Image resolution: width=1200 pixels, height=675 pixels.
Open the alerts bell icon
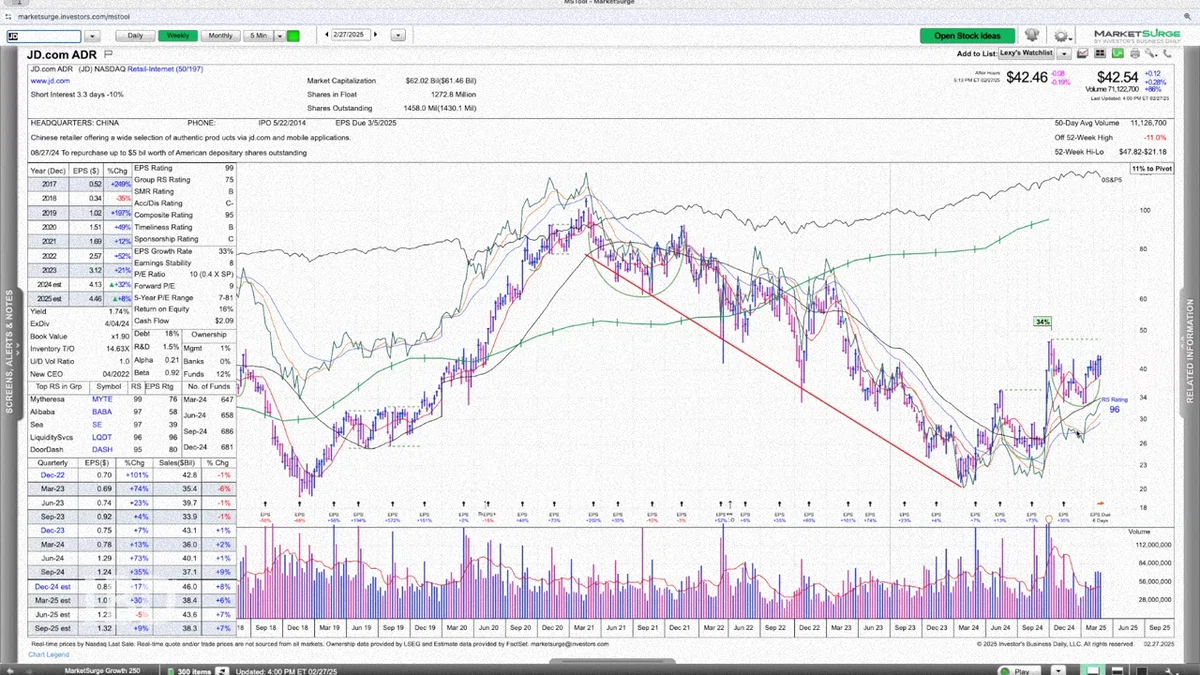[1031, 35]
